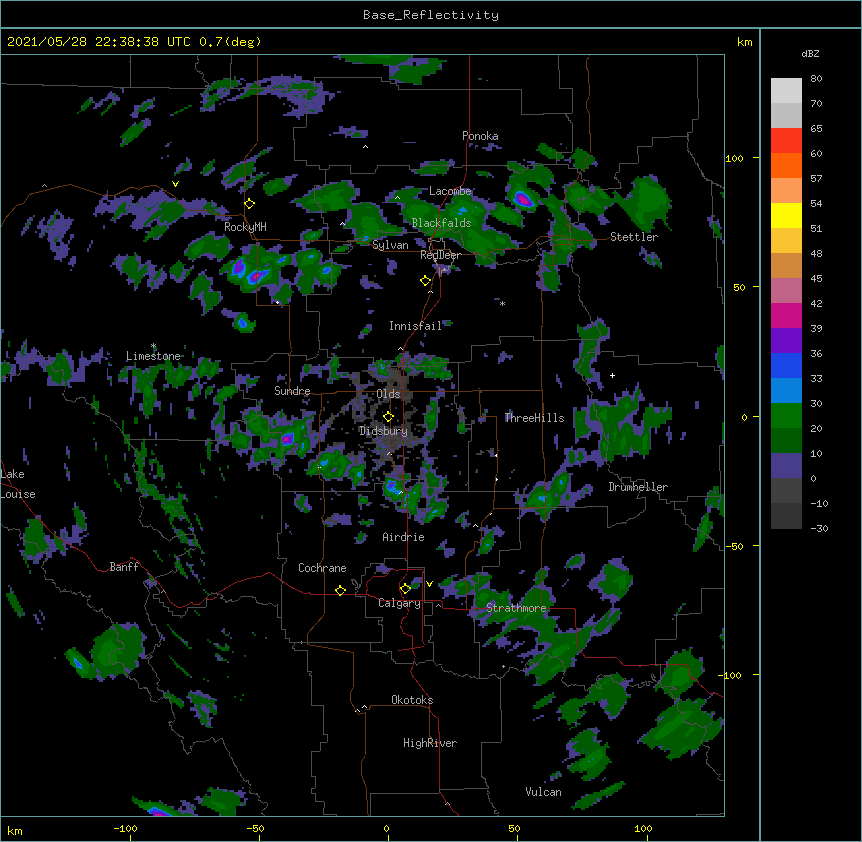The image size is (862, 842).
Task: Click the yellow diamond marker above Calgary label
Action: [x=405, y=589]
